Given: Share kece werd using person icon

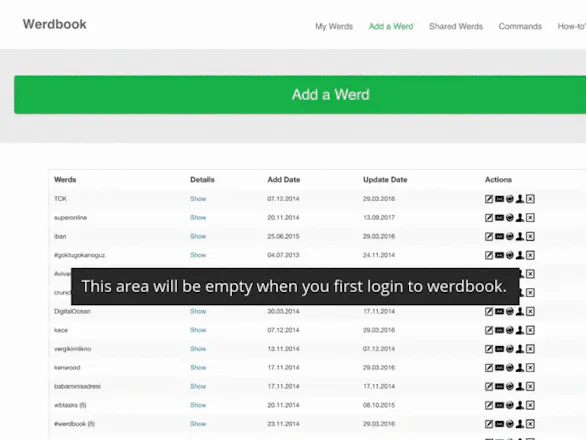Looking at the screenshot, I should [x=520, y=330].
